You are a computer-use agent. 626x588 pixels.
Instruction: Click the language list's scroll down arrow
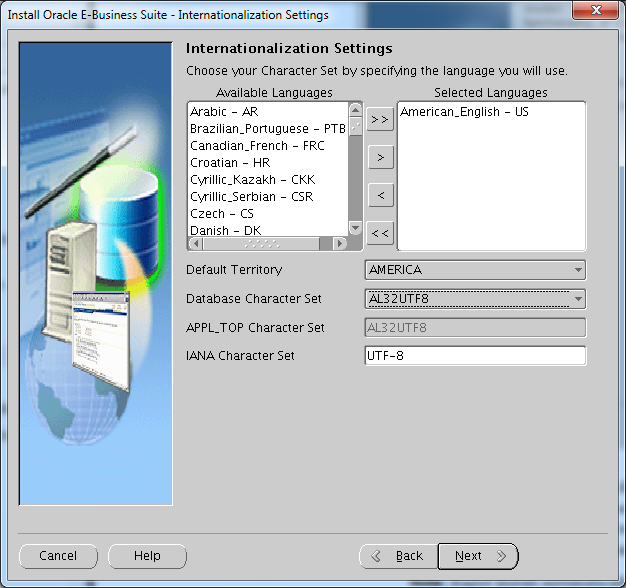[x=355, y=229]
